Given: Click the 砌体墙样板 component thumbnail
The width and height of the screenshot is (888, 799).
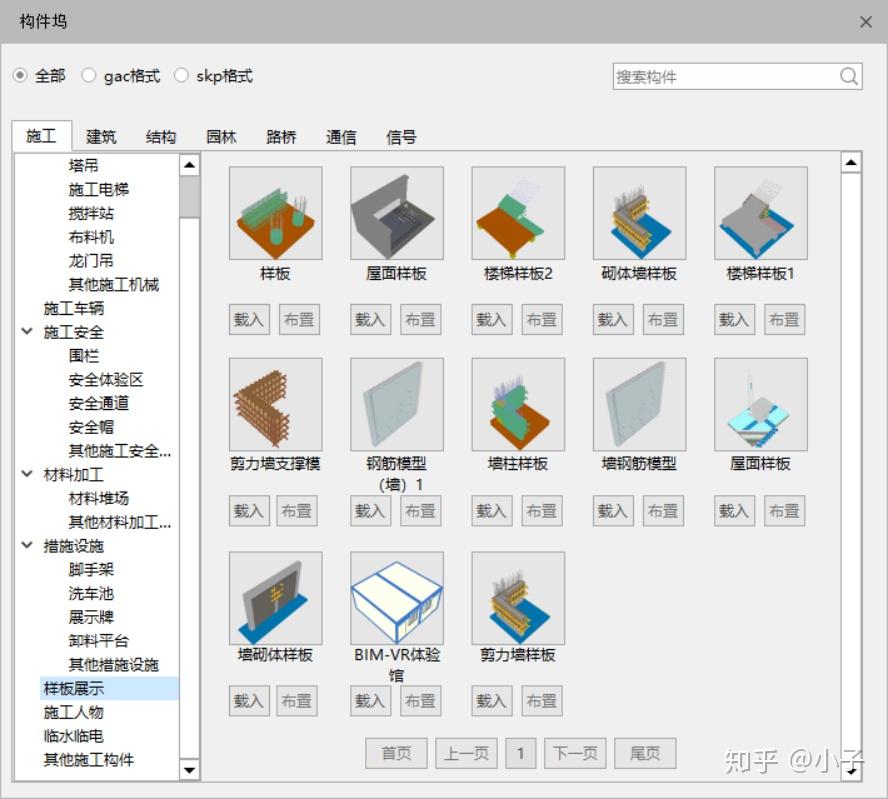Looking at the screenshot, I should tap(638, 212).
